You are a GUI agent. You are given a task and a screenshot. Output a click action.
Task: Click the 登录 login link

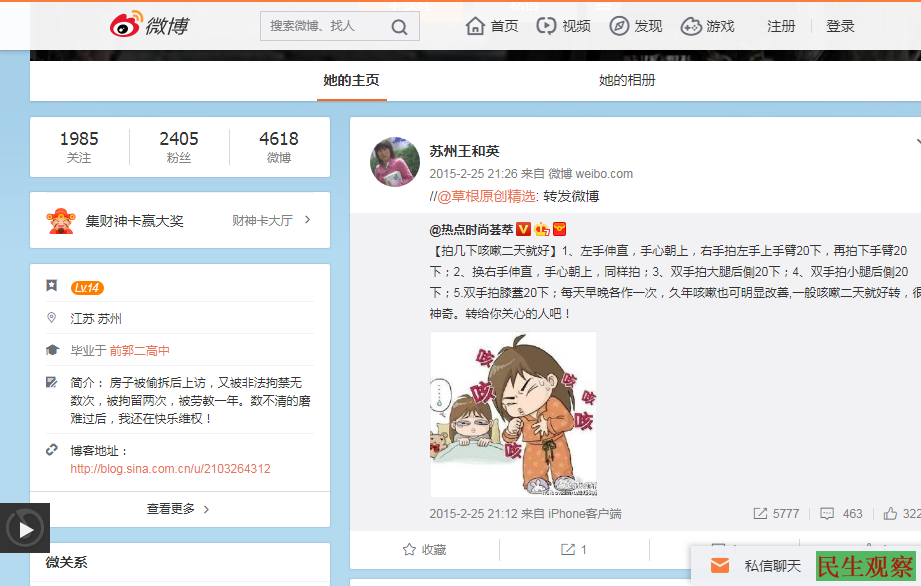(840, 26)
